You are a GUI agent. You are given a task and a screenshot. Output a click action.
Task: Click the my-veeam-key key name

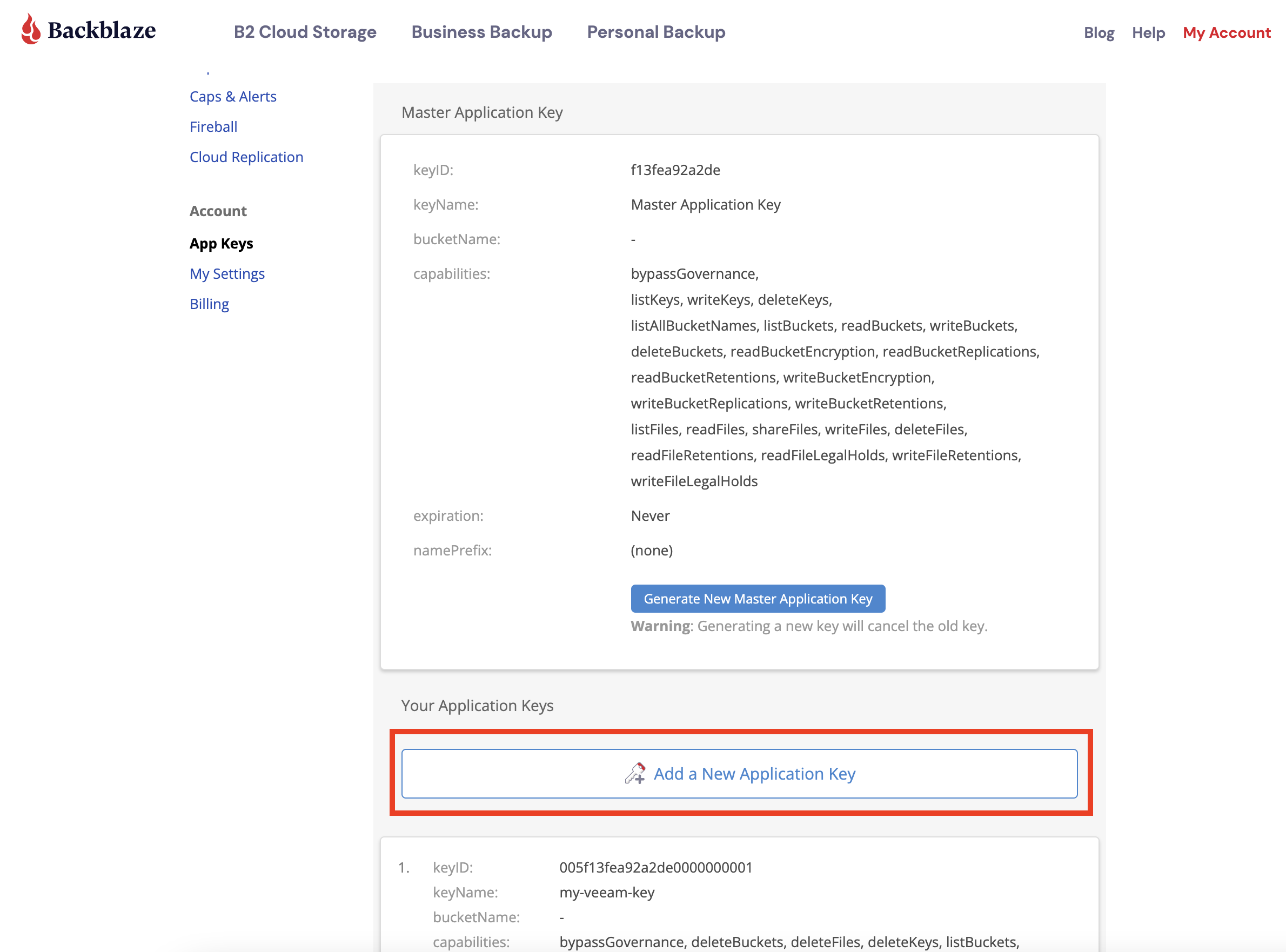607,892
